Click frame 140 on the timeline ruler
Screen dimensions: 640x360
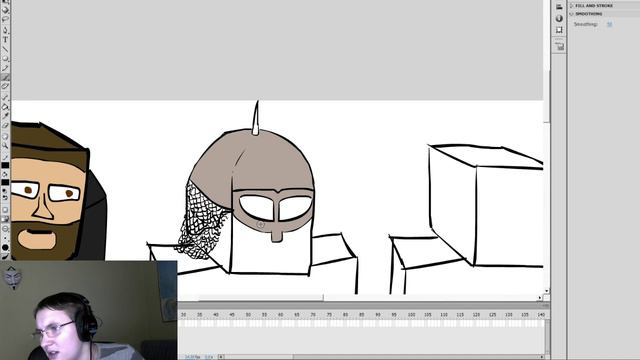pos(541,315)
